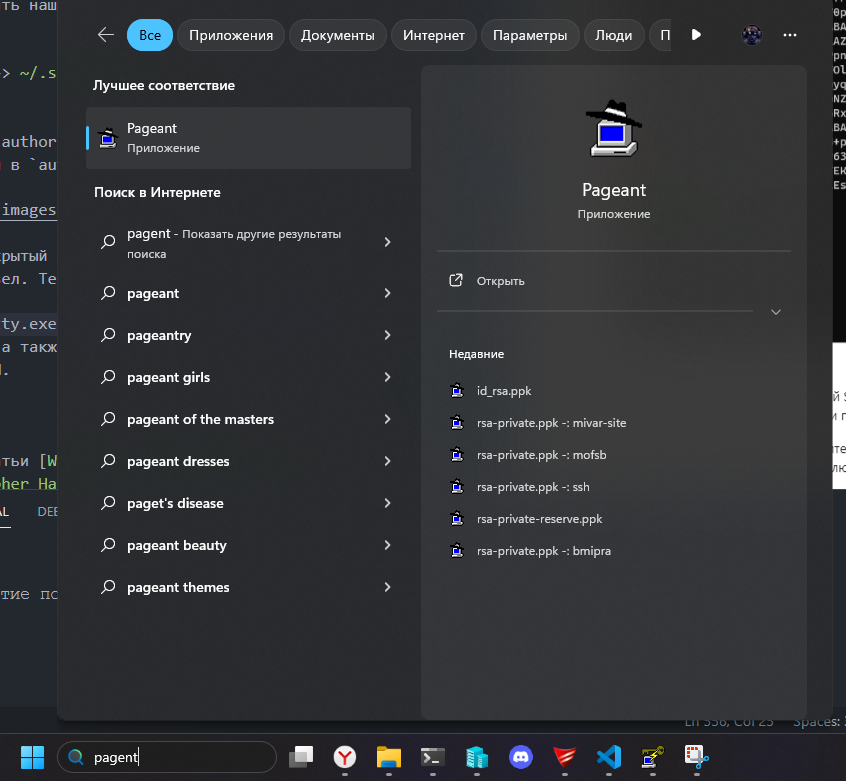Expand the actions list chevron under Открыть
This screenshot has width=846, height=781.
[x=775, y=312]
